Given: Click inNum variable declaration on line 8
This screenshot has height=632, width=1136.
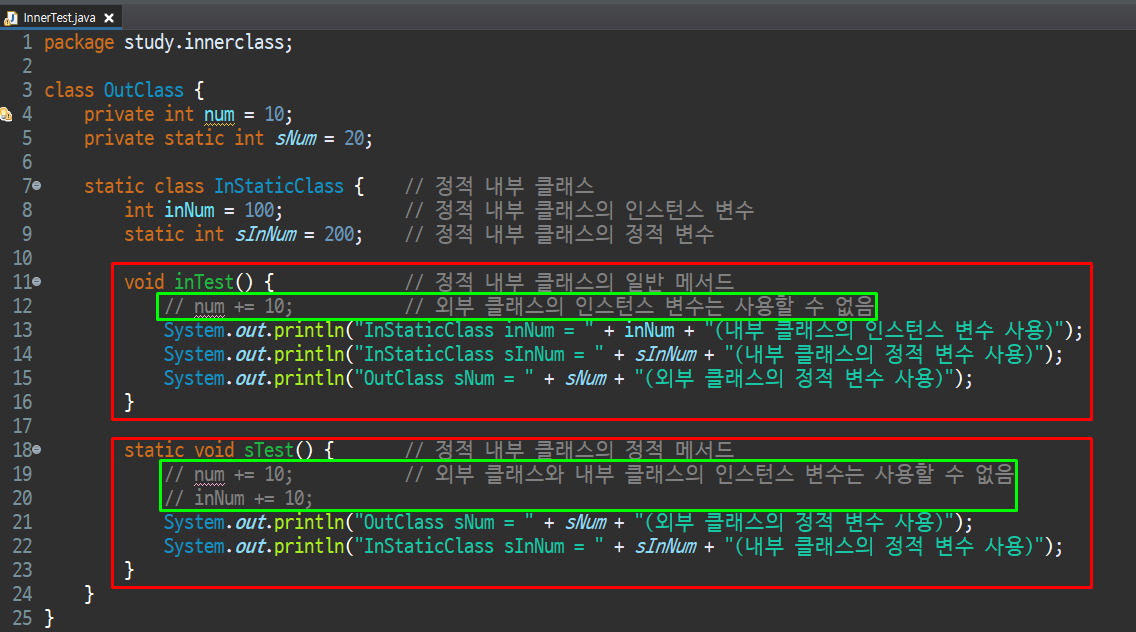Looking at the screenshot, I should (189, 210).
